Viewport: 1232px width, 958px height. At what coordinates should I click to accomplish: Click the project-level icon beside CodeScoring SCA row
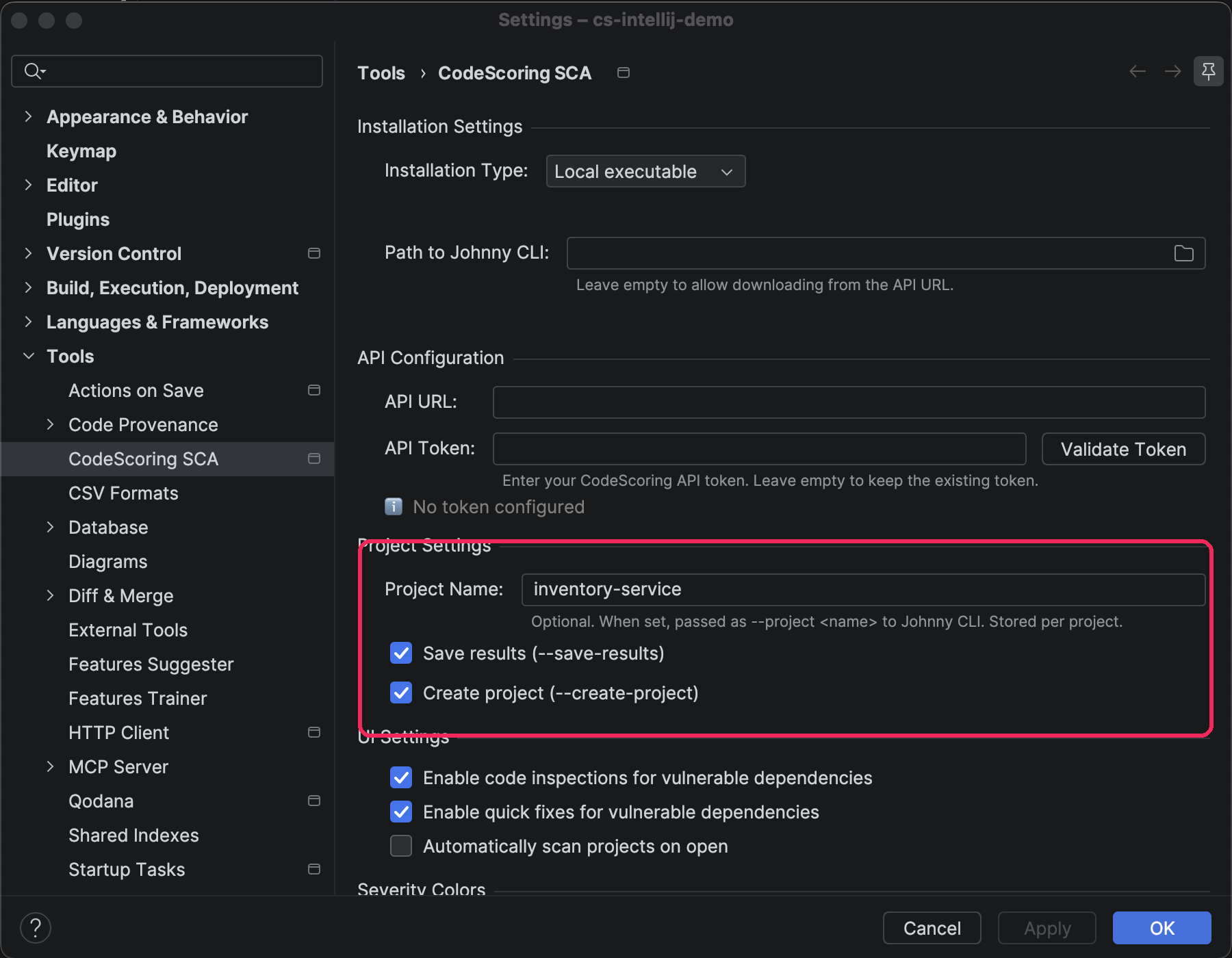(314, 458)
